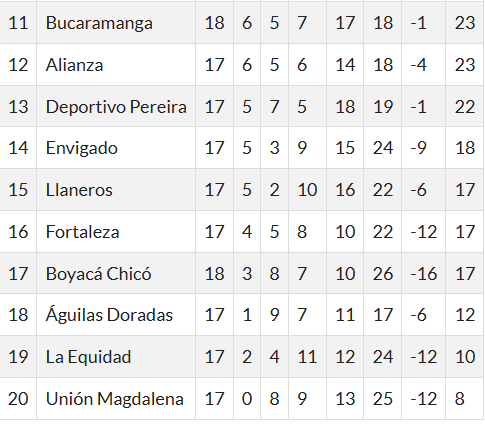This screenshot has width=485, height=425.
Task: Select Águilas Doradas' 12 points cell
Action: (x=465, y=315)
